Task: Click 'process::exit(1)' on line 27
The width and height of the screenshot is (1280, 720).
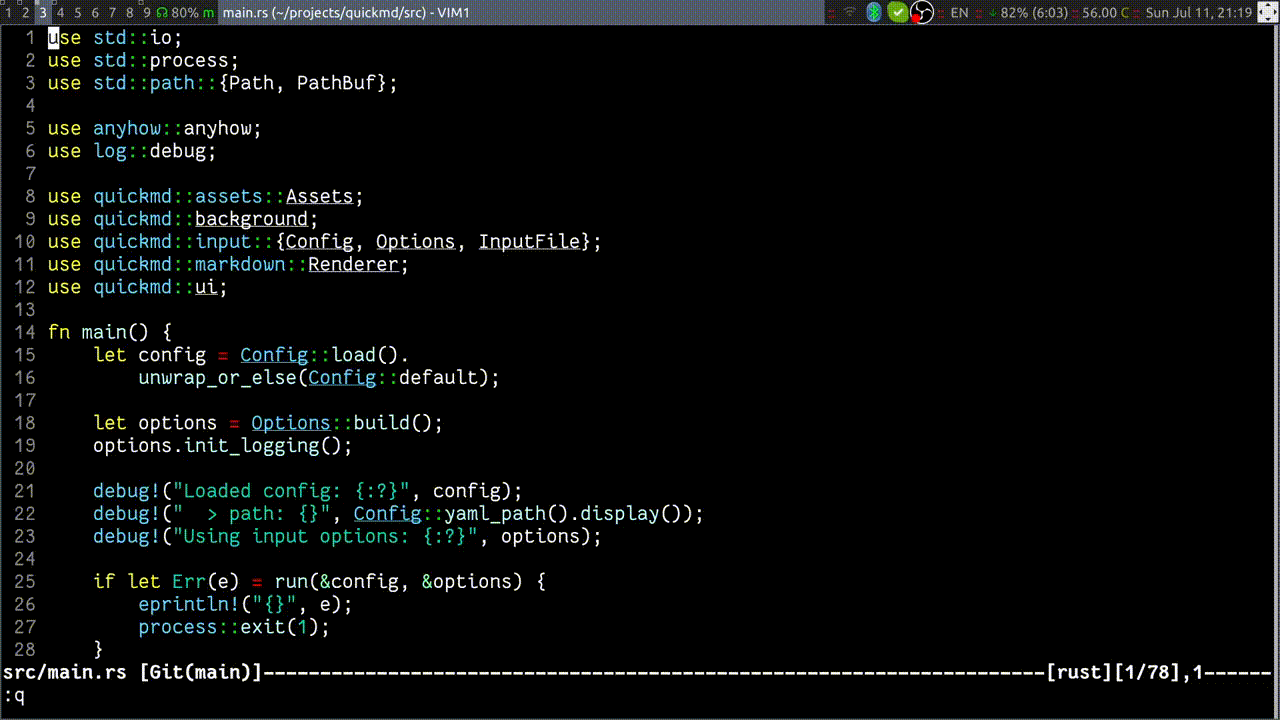Action: coord(228,627)
